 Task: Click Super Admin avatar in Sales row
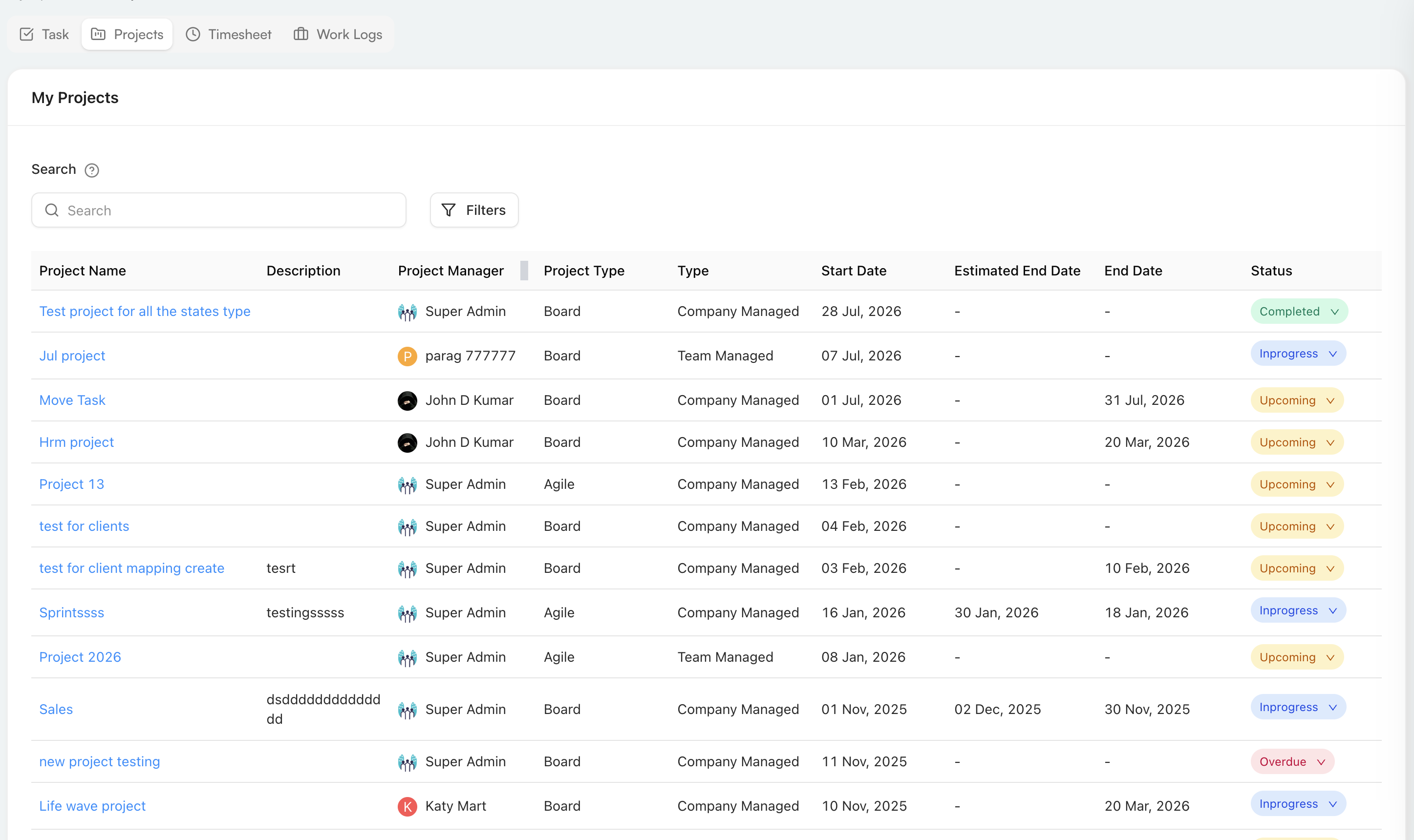[407, 710]
